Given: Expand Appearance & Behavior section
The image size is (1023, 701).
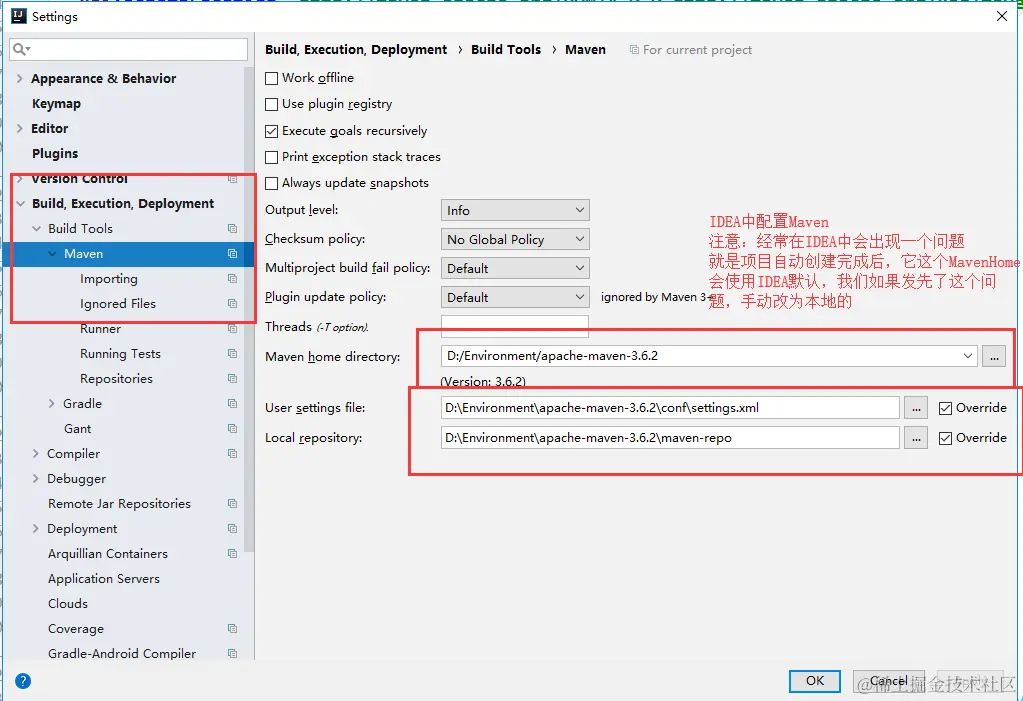Looking at the screenshot, I should point(20,78).
